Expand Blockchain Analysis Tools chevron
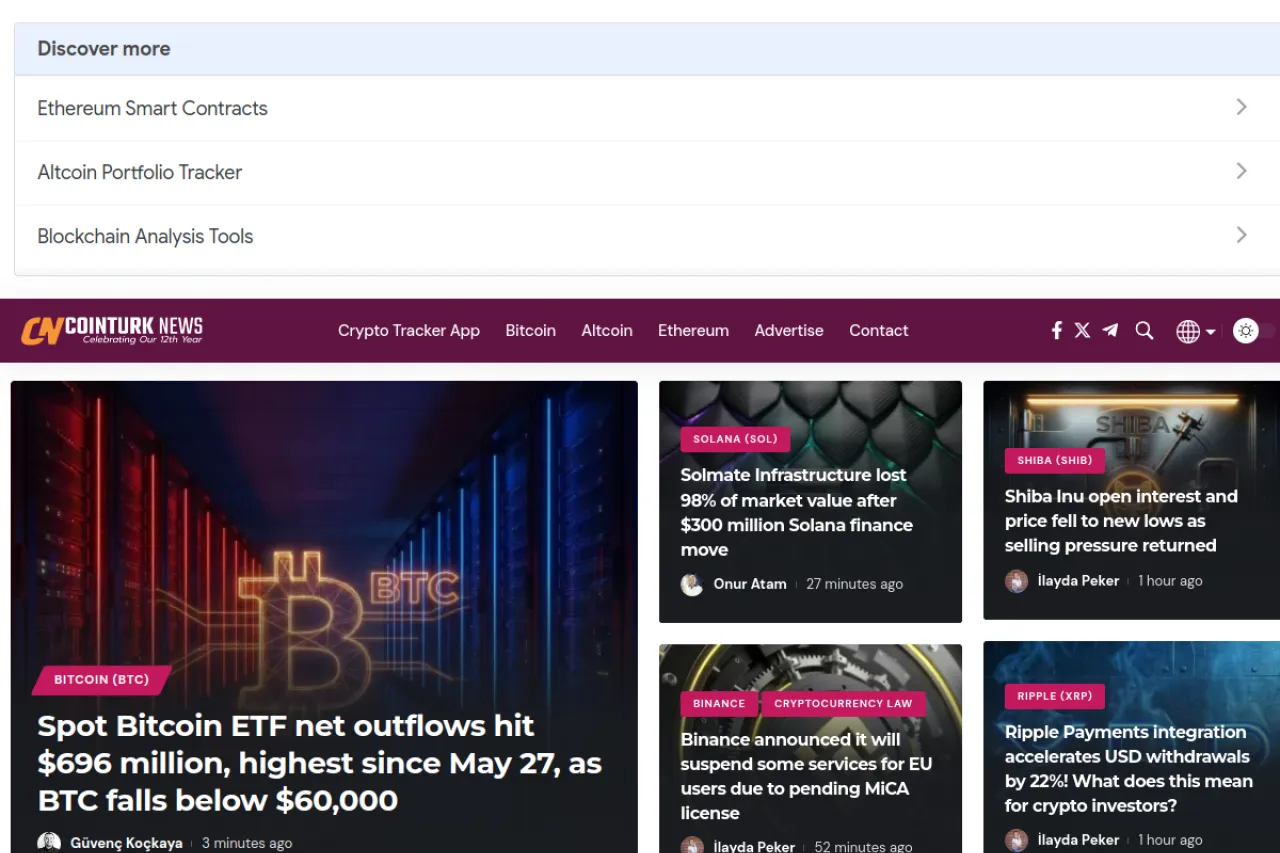The width and height of the screenshot is (1280, 853). pyautogui.click(x=1241, y=235)
